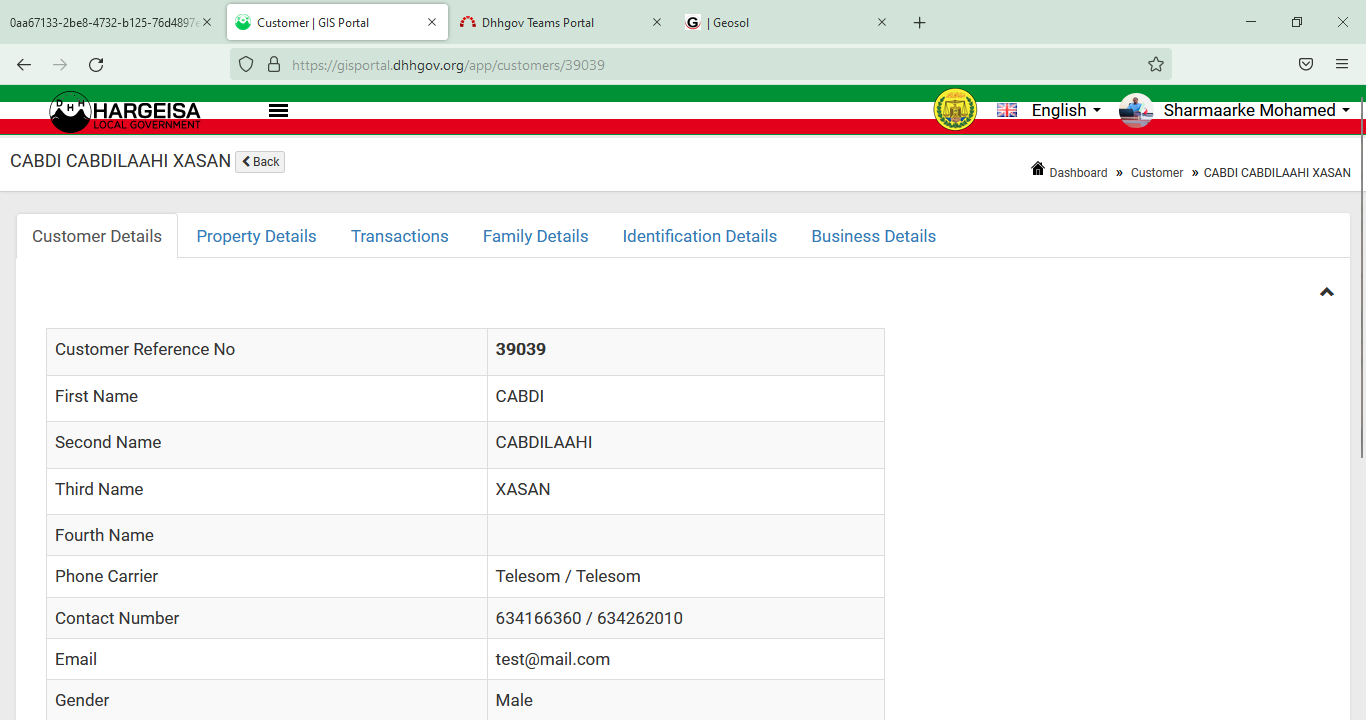This screenshot has height=720, width=1366.
Task: Go back using the Back button
Action: (260, 162)
